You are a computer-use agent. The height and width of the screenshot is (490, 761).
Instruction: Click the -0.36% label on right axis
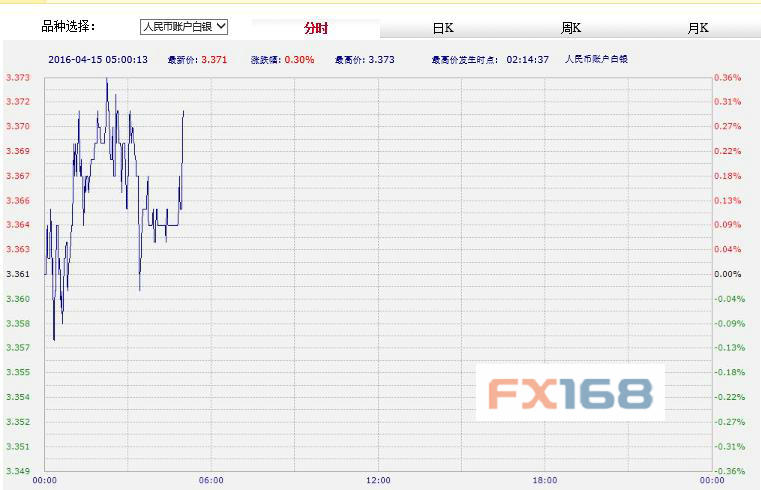(727, 471)
